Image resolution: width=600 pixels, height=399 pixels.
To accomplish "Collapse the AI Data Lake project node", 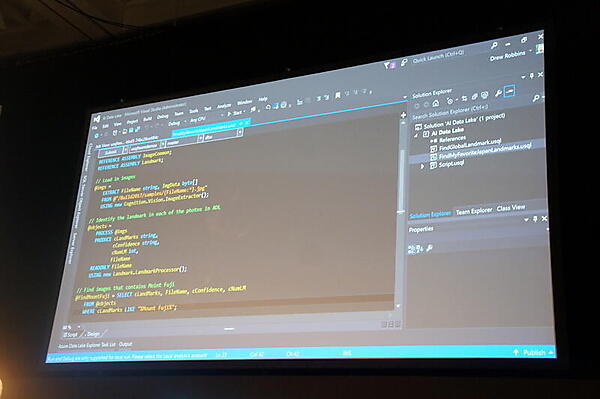I will point(417,136).
